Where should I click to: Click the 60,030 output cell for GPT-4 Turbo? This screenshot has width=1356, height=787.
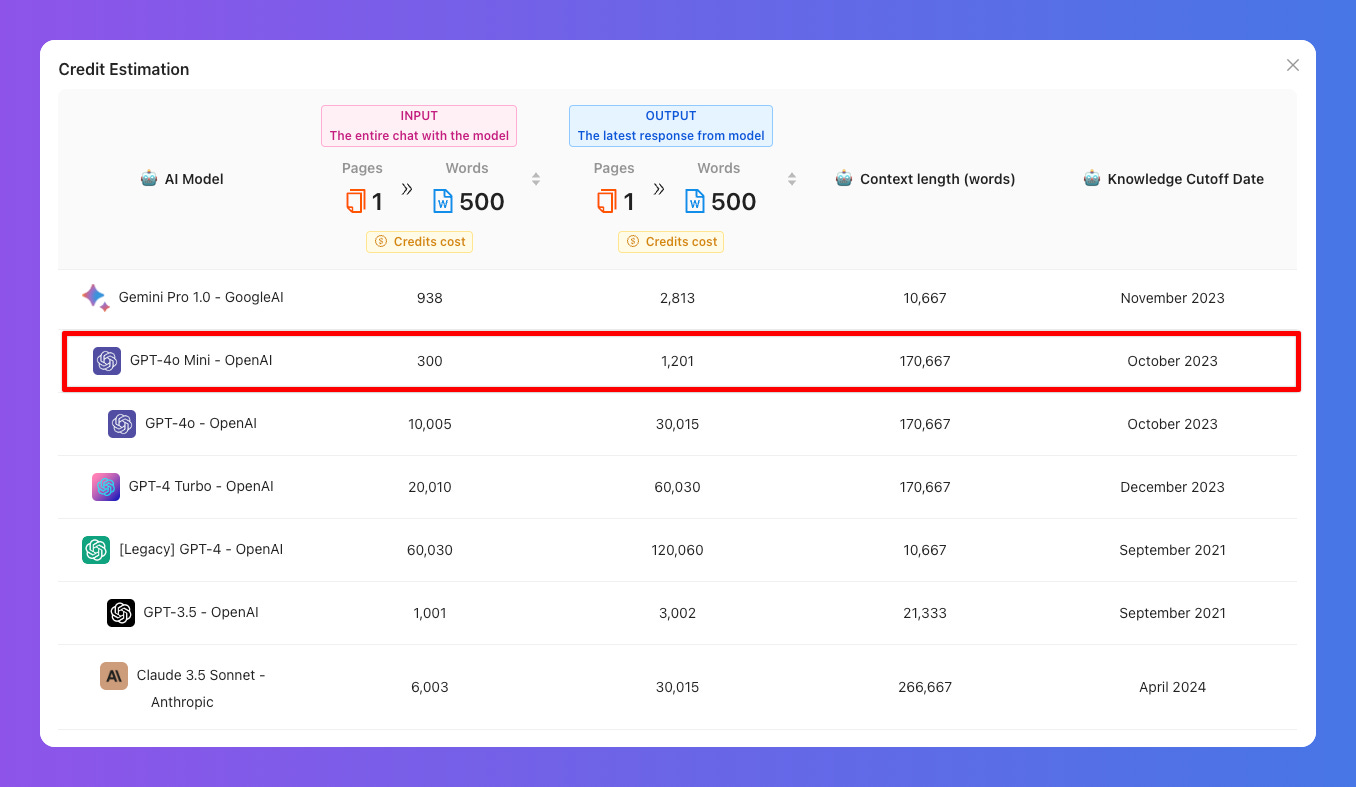tap(677, 487)
